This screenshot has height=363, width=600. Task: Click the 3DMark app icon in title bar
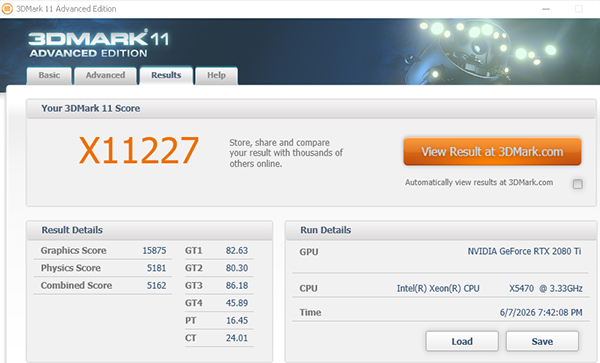[x=7, y=8]
